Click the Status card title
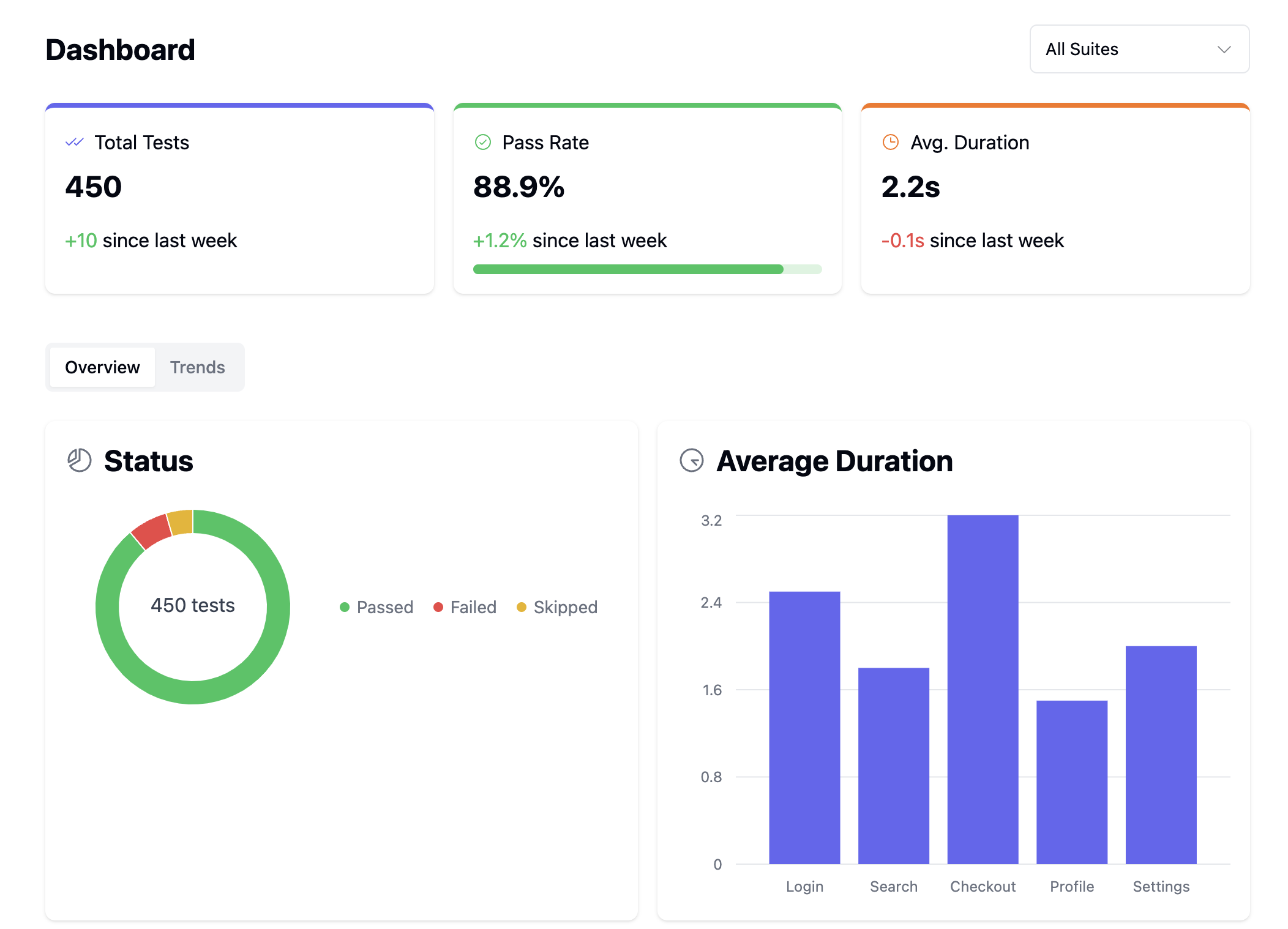1288x929 pixels. click(x=149, y=461)
